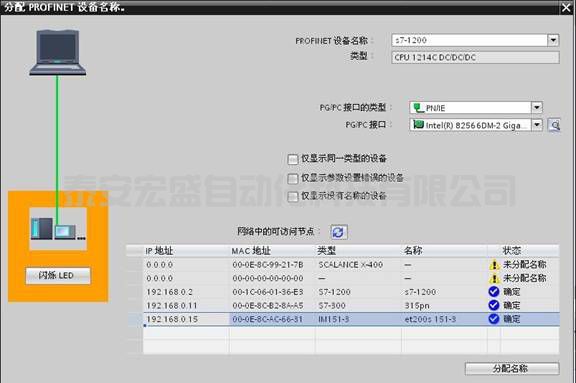Click the refresh accessible nodes icon
This screenshot has width=576, height=383.
(338, 232)
